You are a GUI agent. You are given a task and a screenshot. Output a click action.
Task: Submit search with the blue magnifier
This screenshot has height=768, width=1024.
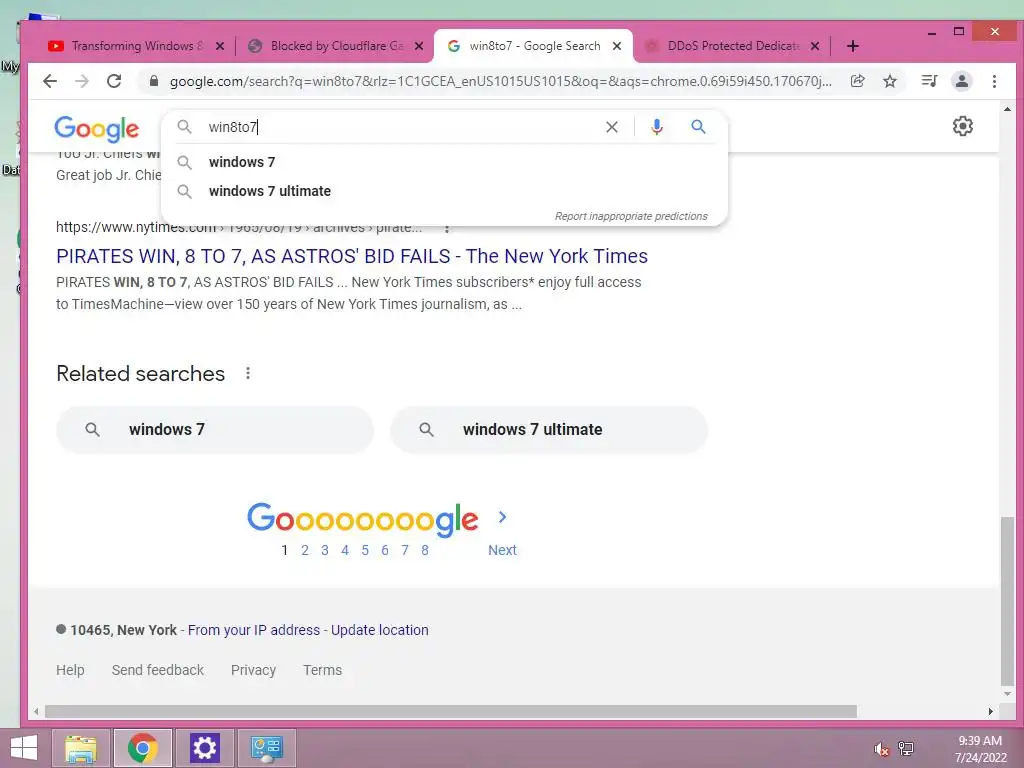point(698,127)
